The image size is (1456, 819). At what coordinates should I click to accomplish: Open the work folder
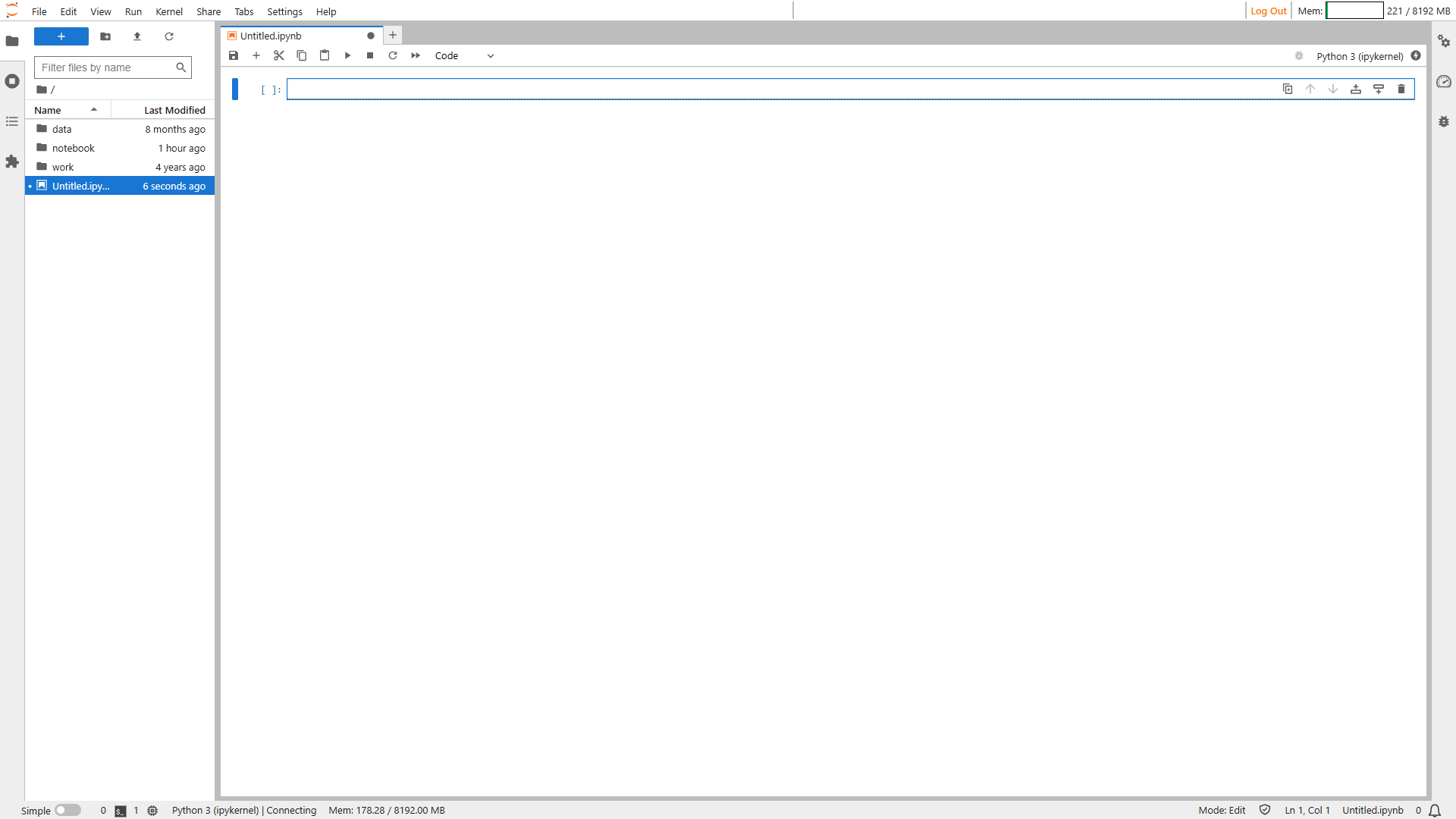tap(120, 167)
